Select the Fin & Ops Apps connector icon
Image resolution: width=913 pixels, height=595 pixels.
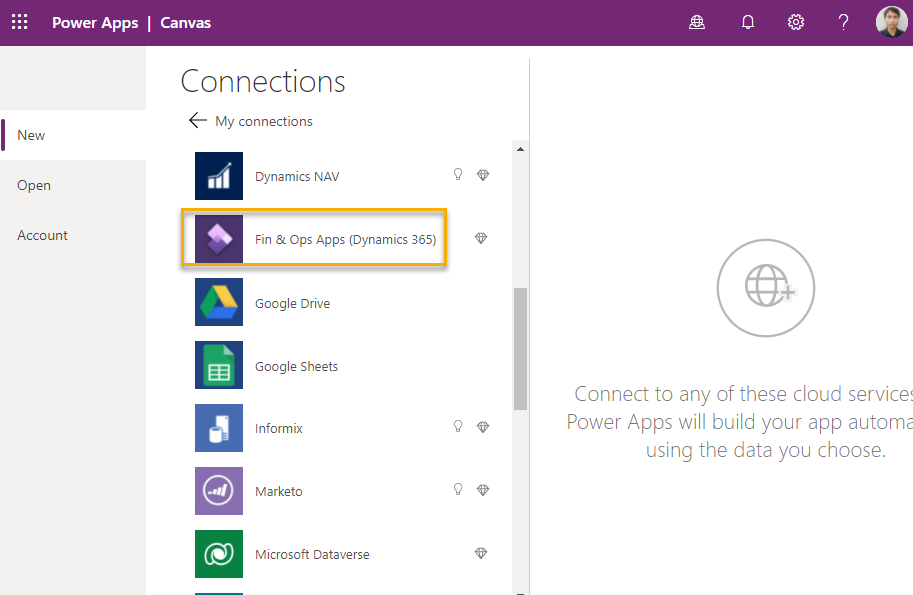tap(219, 239)
